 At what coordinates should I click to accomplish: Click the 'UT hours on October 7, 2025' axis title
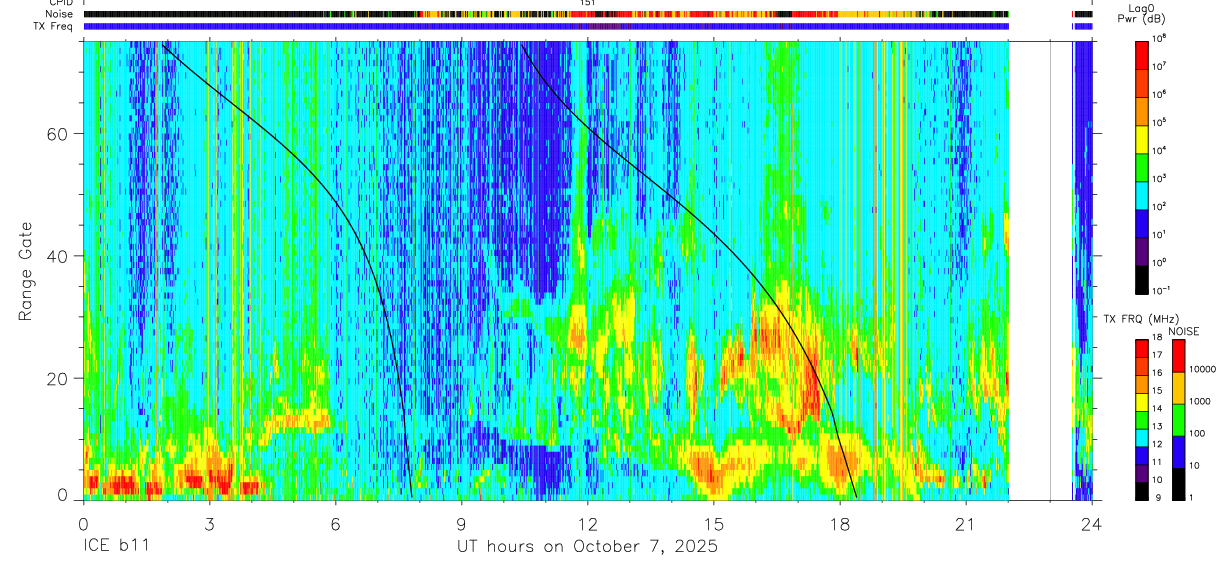(587, 547)
